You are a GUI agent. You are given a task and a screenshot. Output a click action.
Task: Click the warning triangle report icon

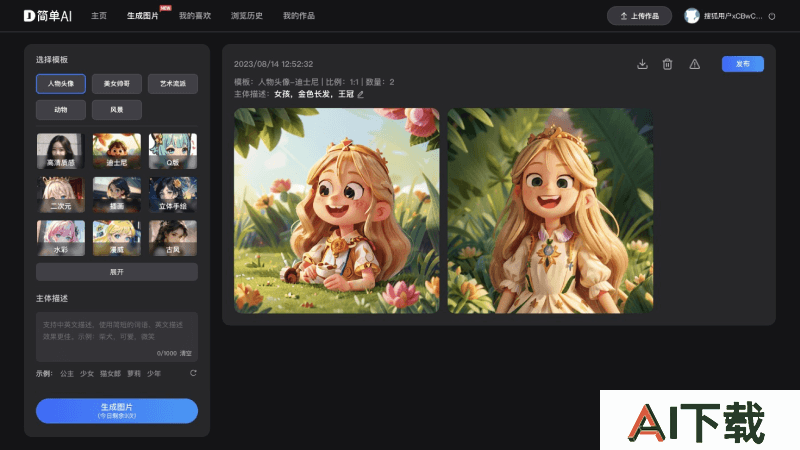pos(695,64)
